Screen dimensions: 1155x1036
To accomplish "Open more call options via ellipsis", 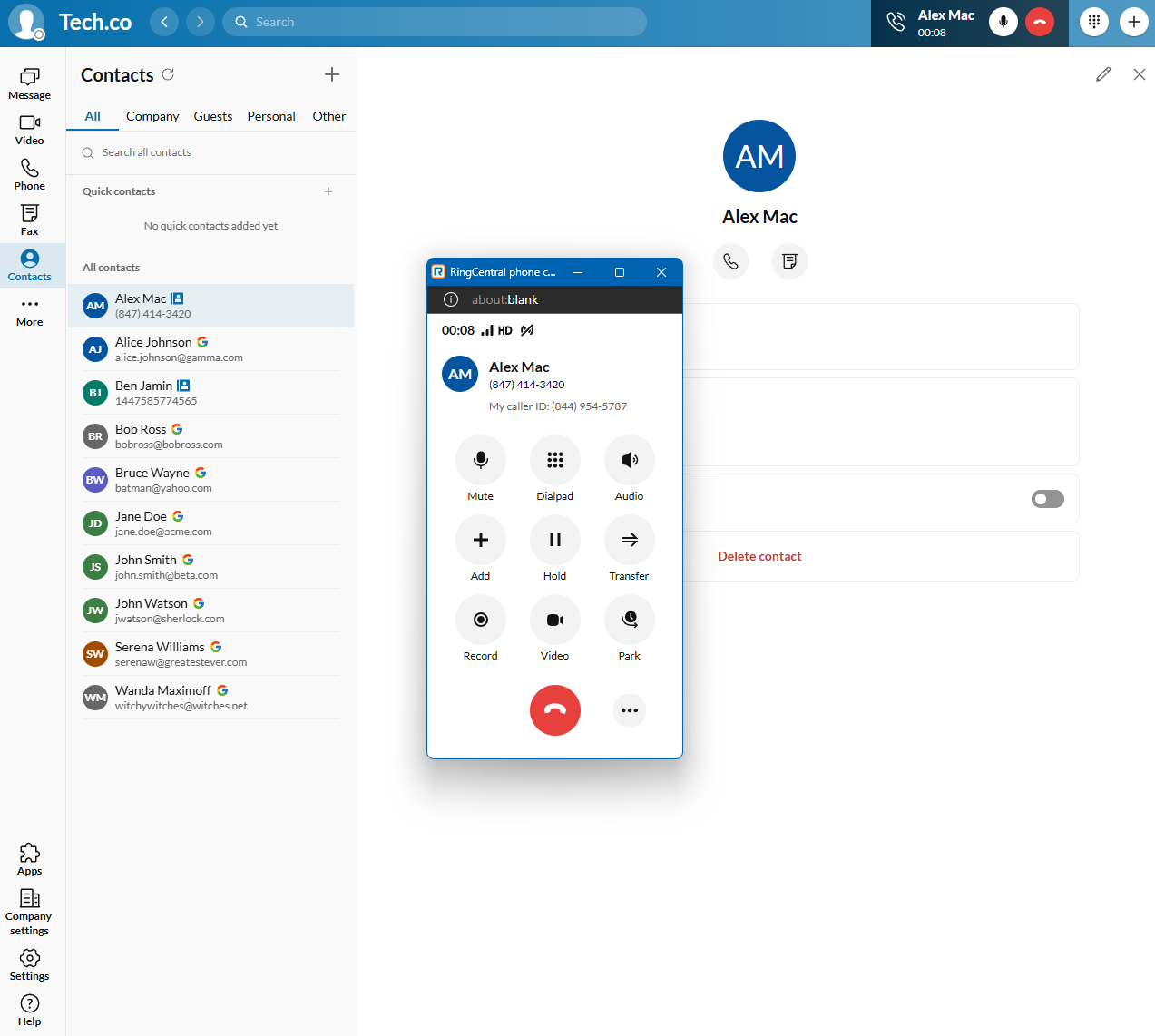I will 629,710.
